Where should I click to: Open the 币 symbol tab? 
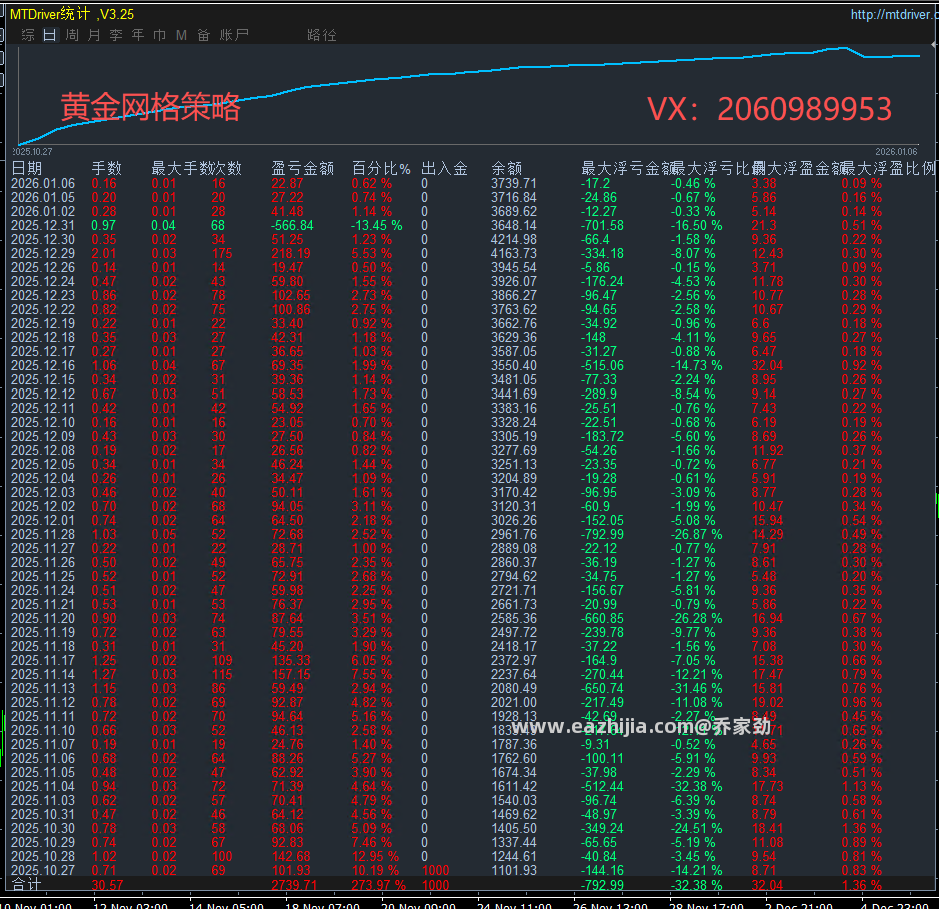tap(160, 35)
